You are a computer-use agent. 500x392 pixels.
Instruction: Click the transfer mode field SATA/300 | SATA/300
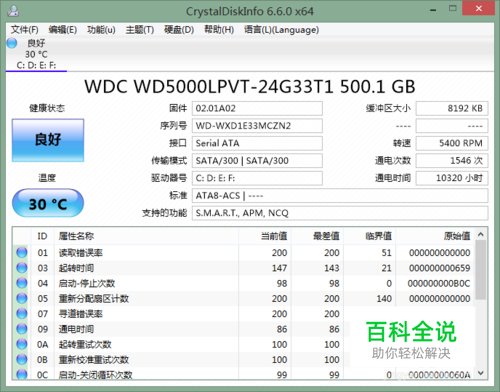click(257, 161)
